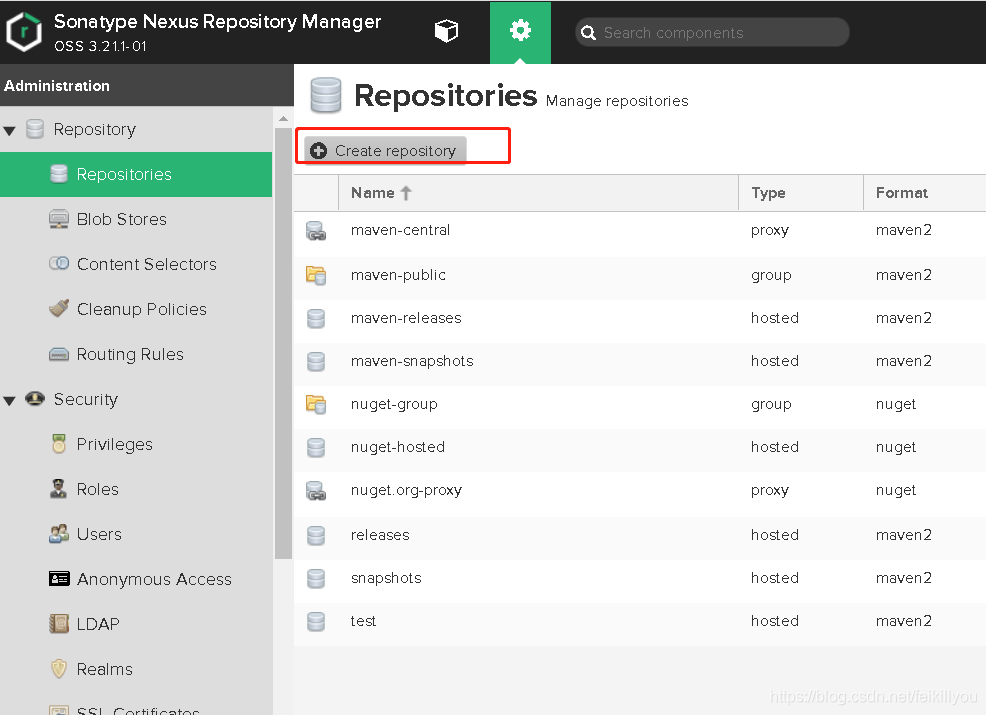Open Realms via the shield icon
Screen dimensions: 986x715
(59, 669)
